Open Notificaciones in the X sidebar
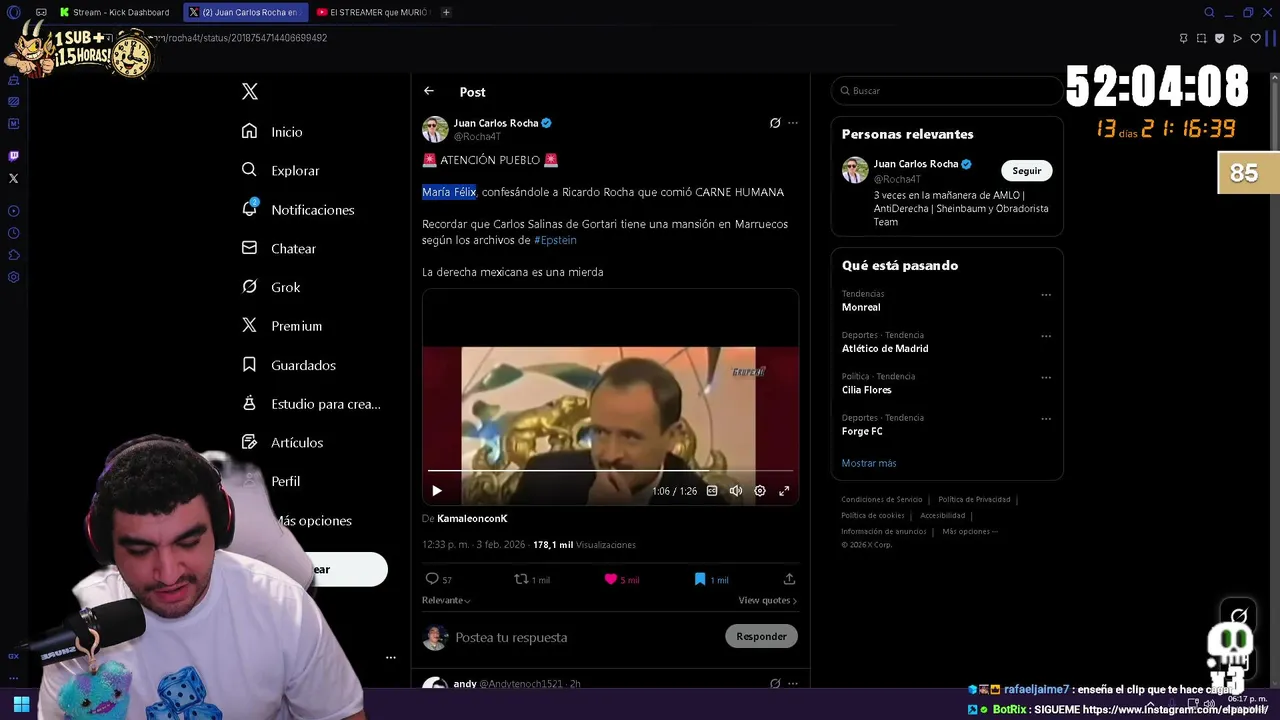 [298, 210]
